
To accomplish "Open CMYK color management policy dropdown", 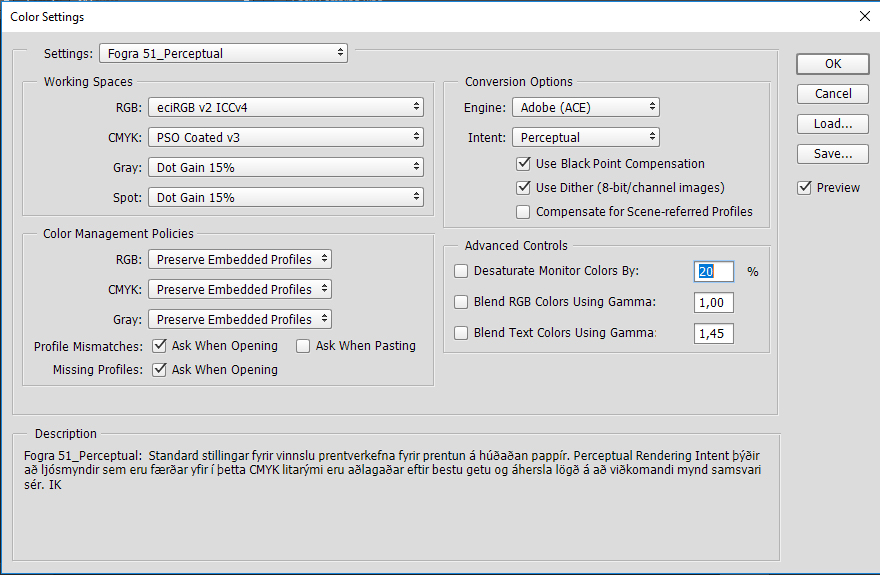I will tap(240, 289).
